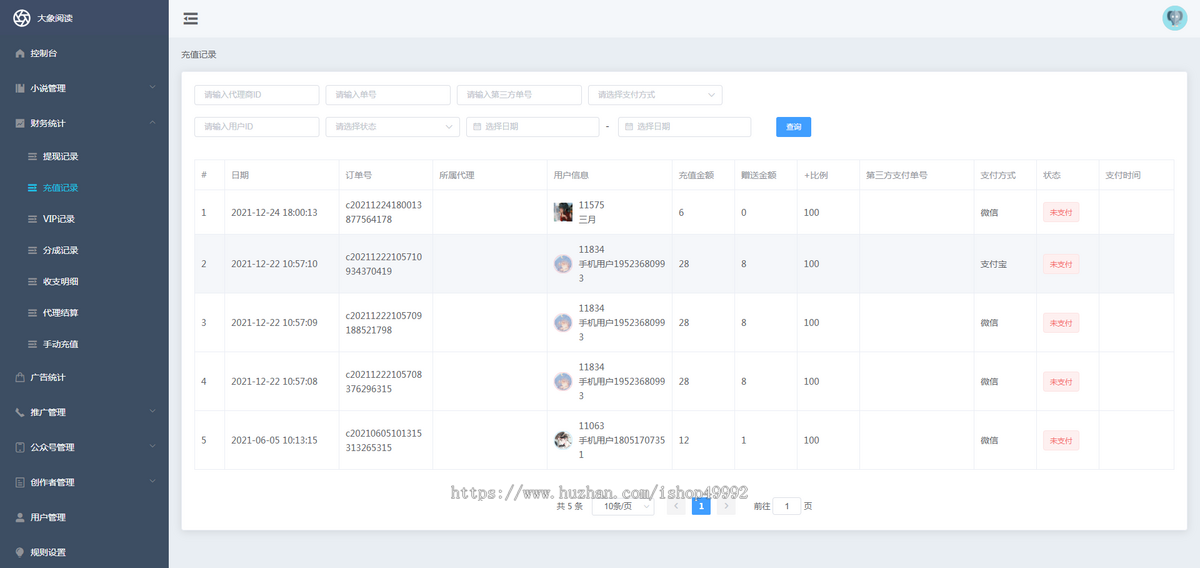Open 控制台 home icon in sidebar
This screenshot has width=1200, height=568.
click(x=20, y=53)
